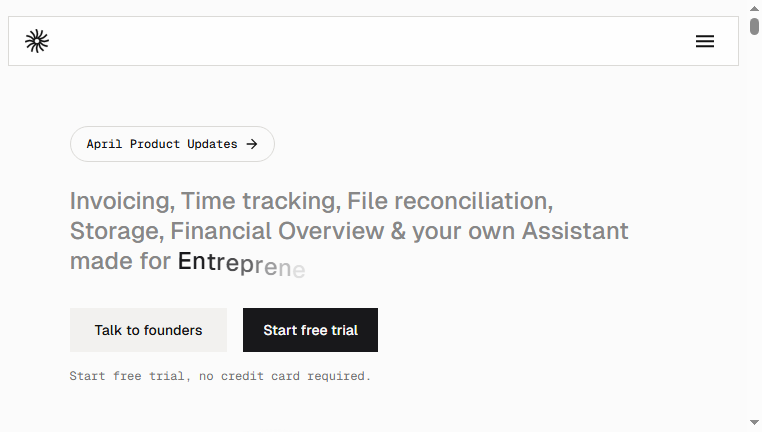Click the no credit card required note
The image size is (762, 432).
click(x=285, y=376)
